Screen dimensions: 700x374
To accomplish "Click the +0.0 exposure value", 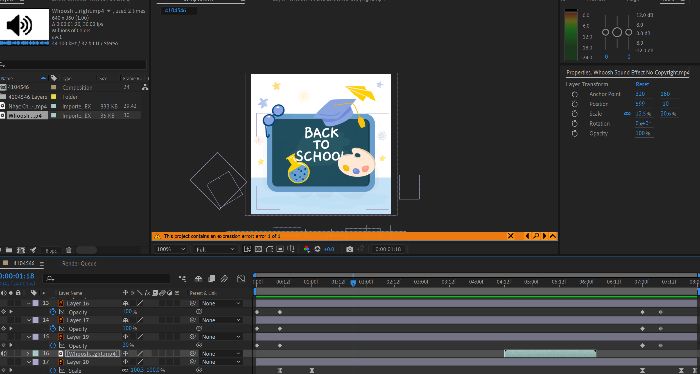I will (x=329, y=249).
